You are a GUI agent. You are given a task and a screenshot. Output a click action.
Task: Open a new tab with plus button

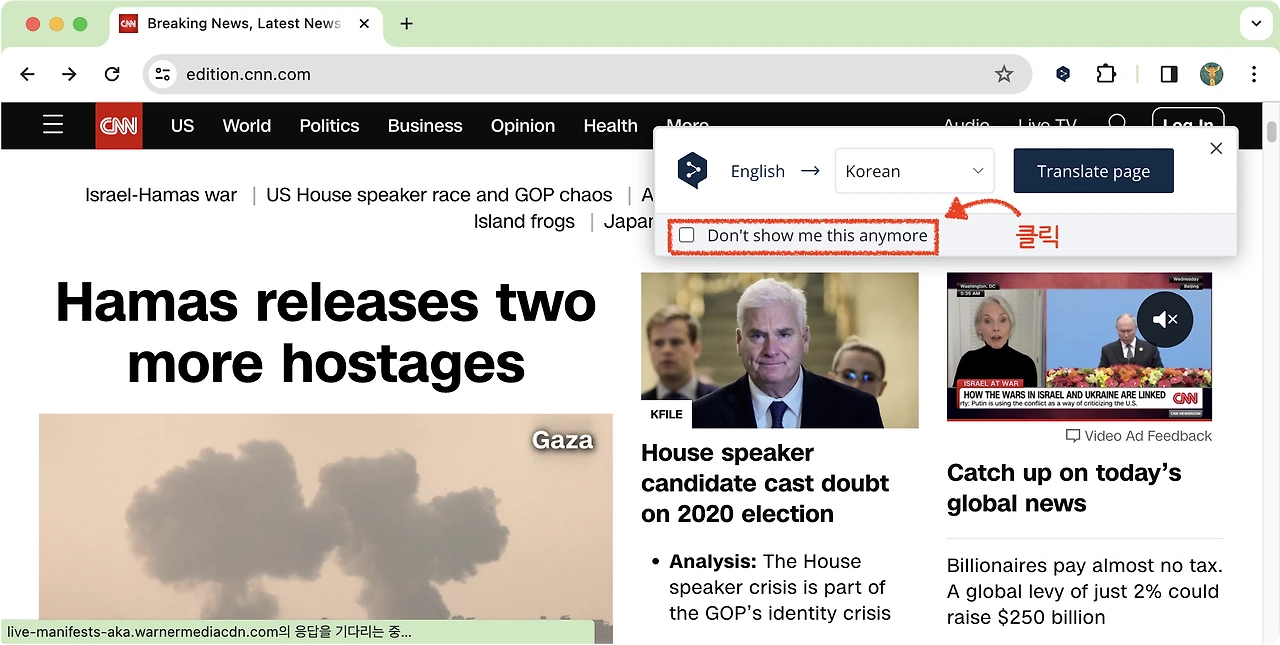406,24
